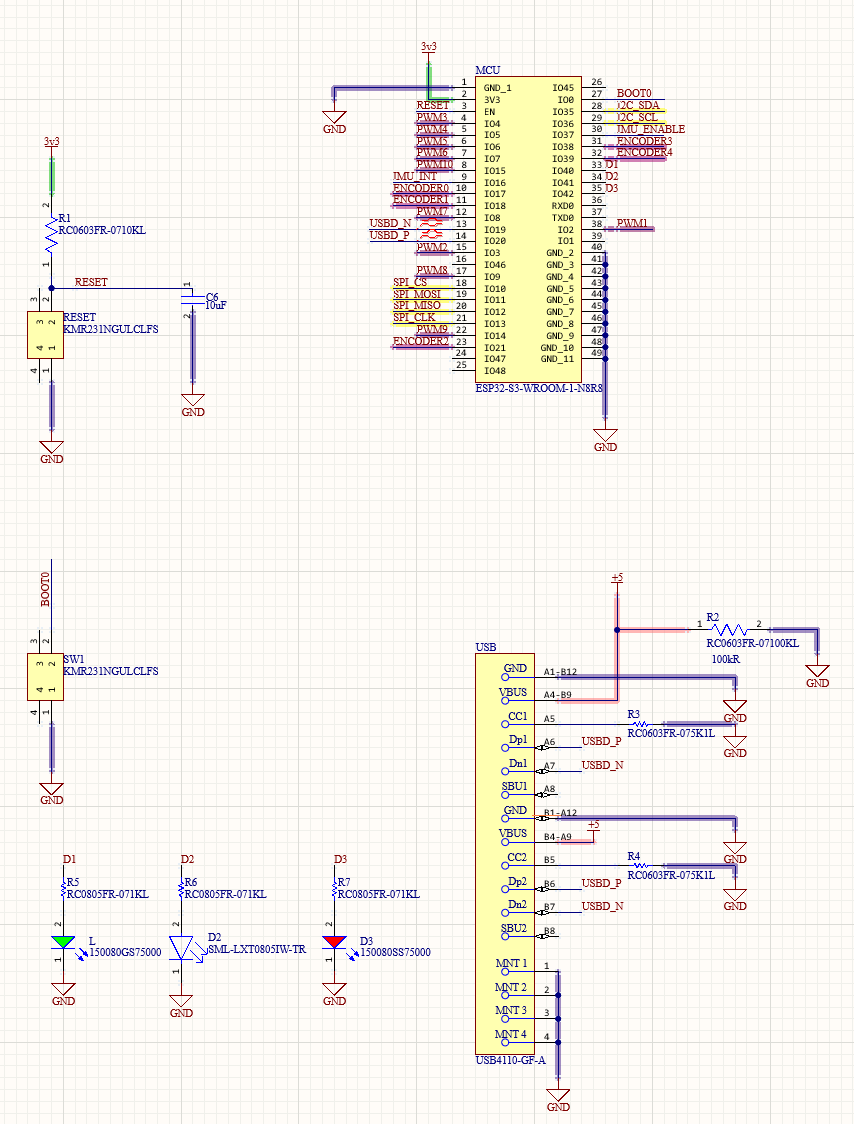This screenshot has height=1124, width=854.
Task: Select the 100kR value text under R2
Action: 726,659
